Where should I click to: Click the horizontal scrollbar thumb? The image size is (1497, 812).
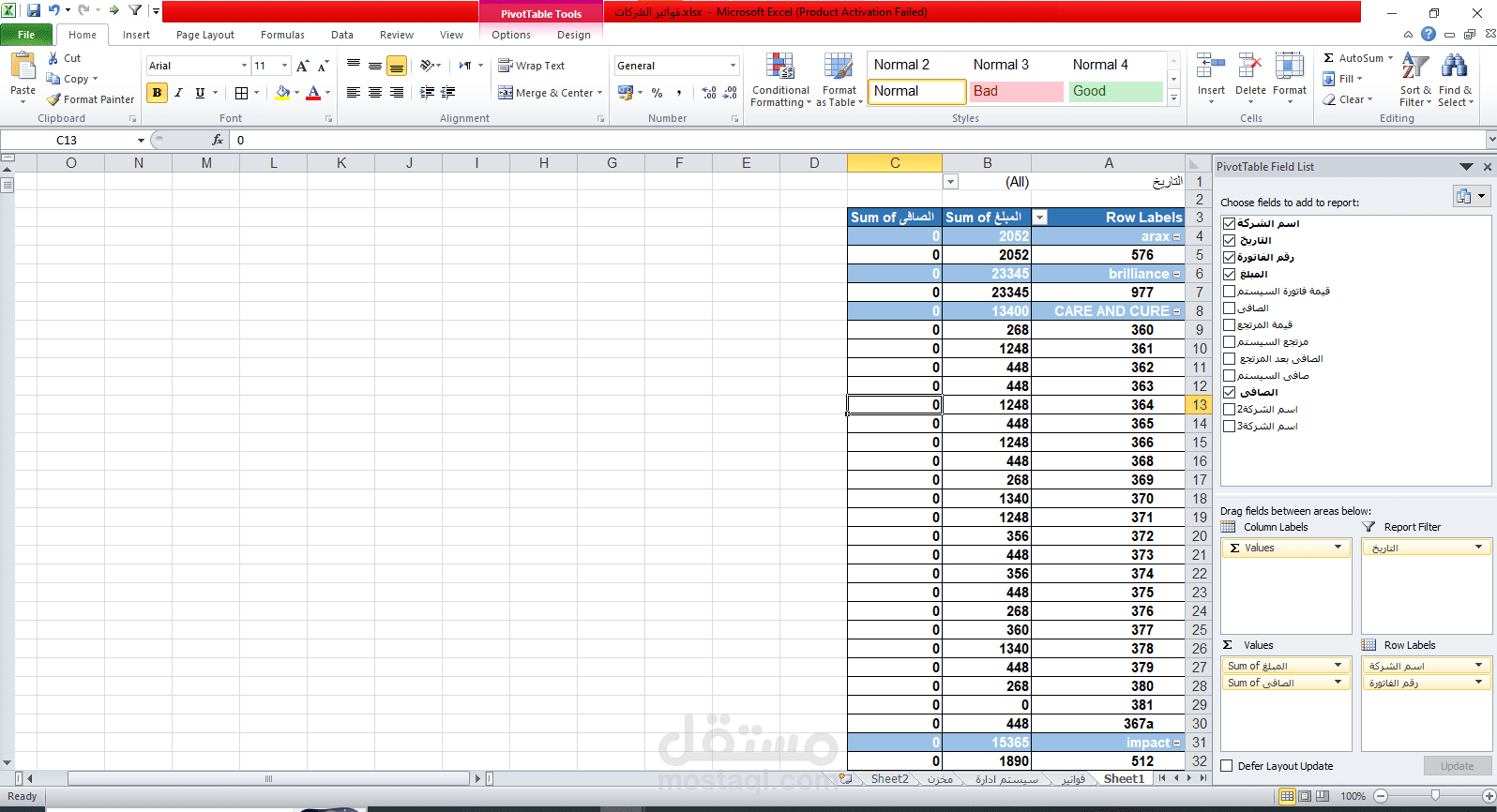[268, 778]
